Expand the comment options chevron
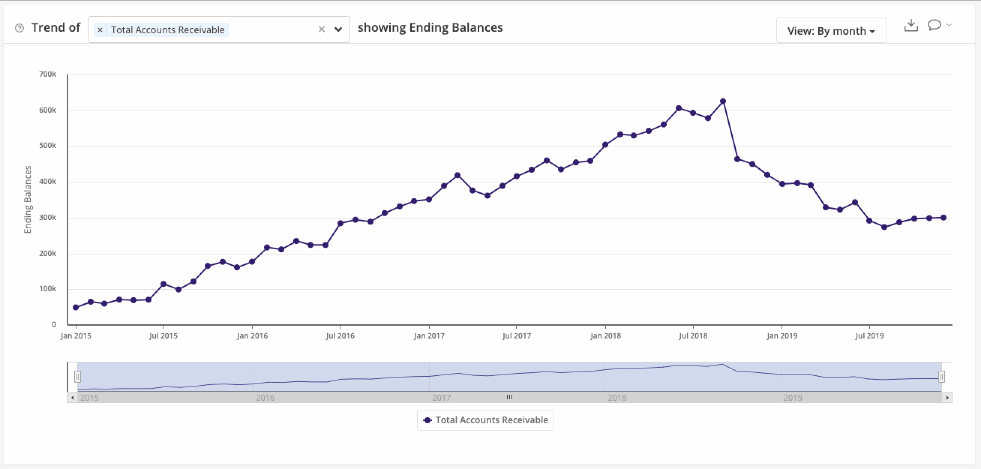 [949, 25]
